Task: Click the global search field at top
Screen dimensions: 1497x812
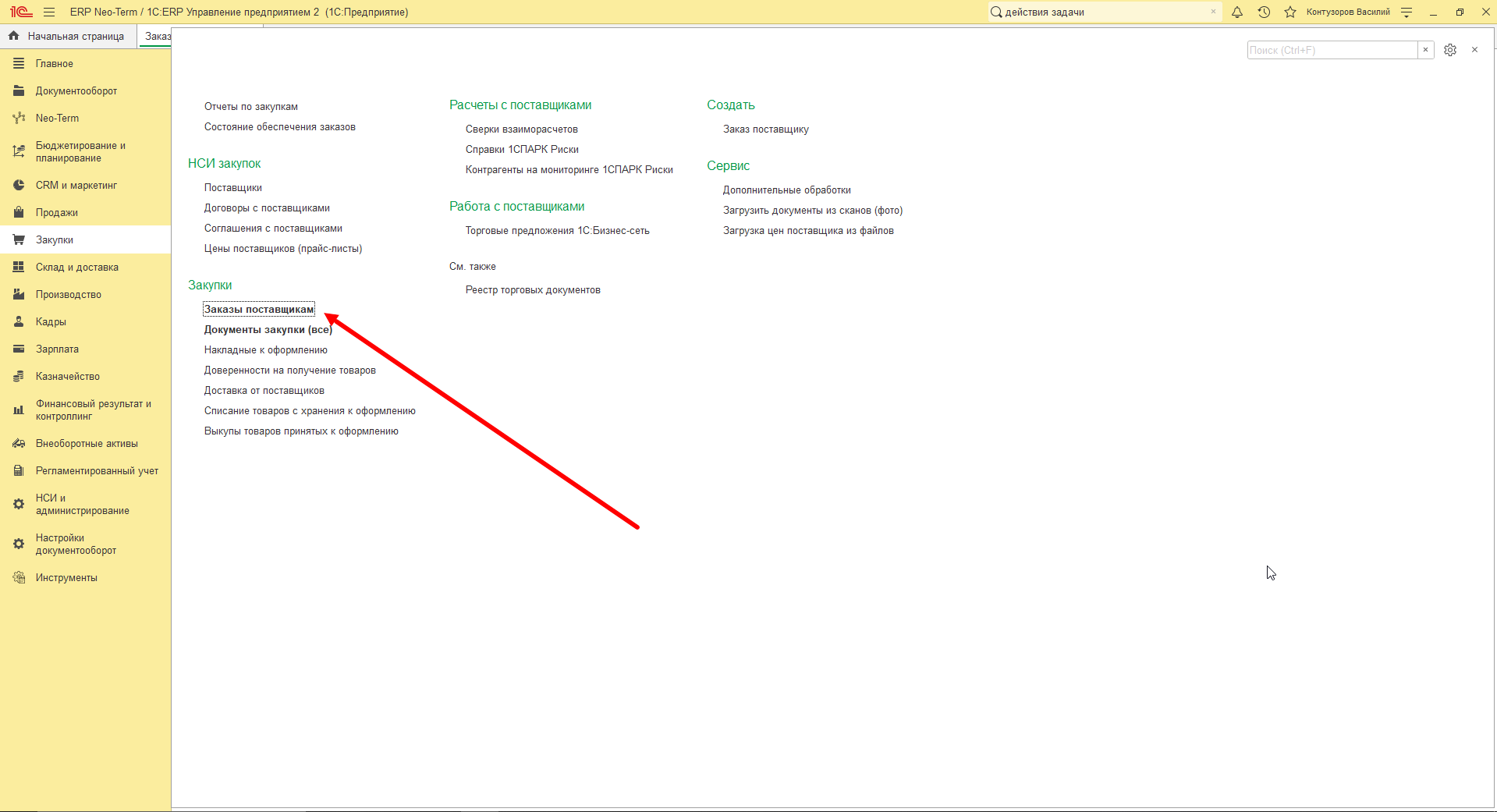Action: [1104, 12]
